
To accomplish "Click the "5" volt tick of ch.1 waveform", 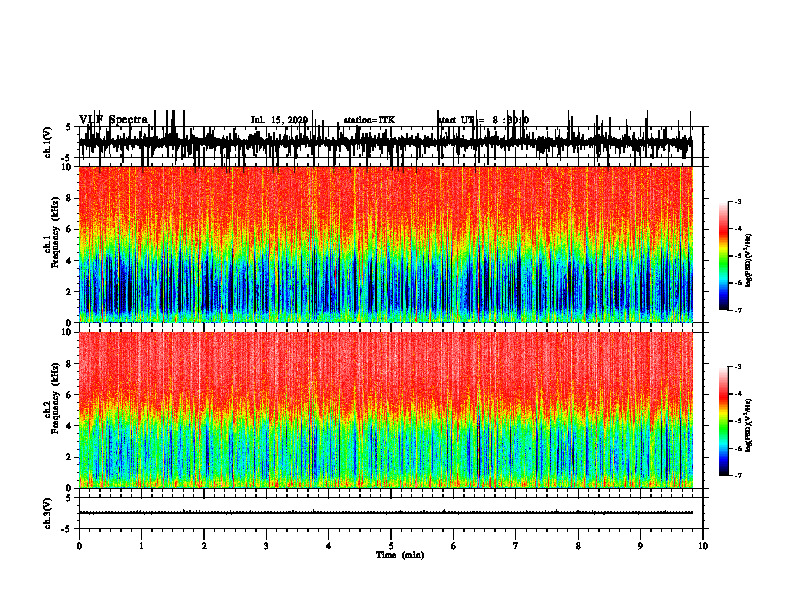I will (68, 127).
